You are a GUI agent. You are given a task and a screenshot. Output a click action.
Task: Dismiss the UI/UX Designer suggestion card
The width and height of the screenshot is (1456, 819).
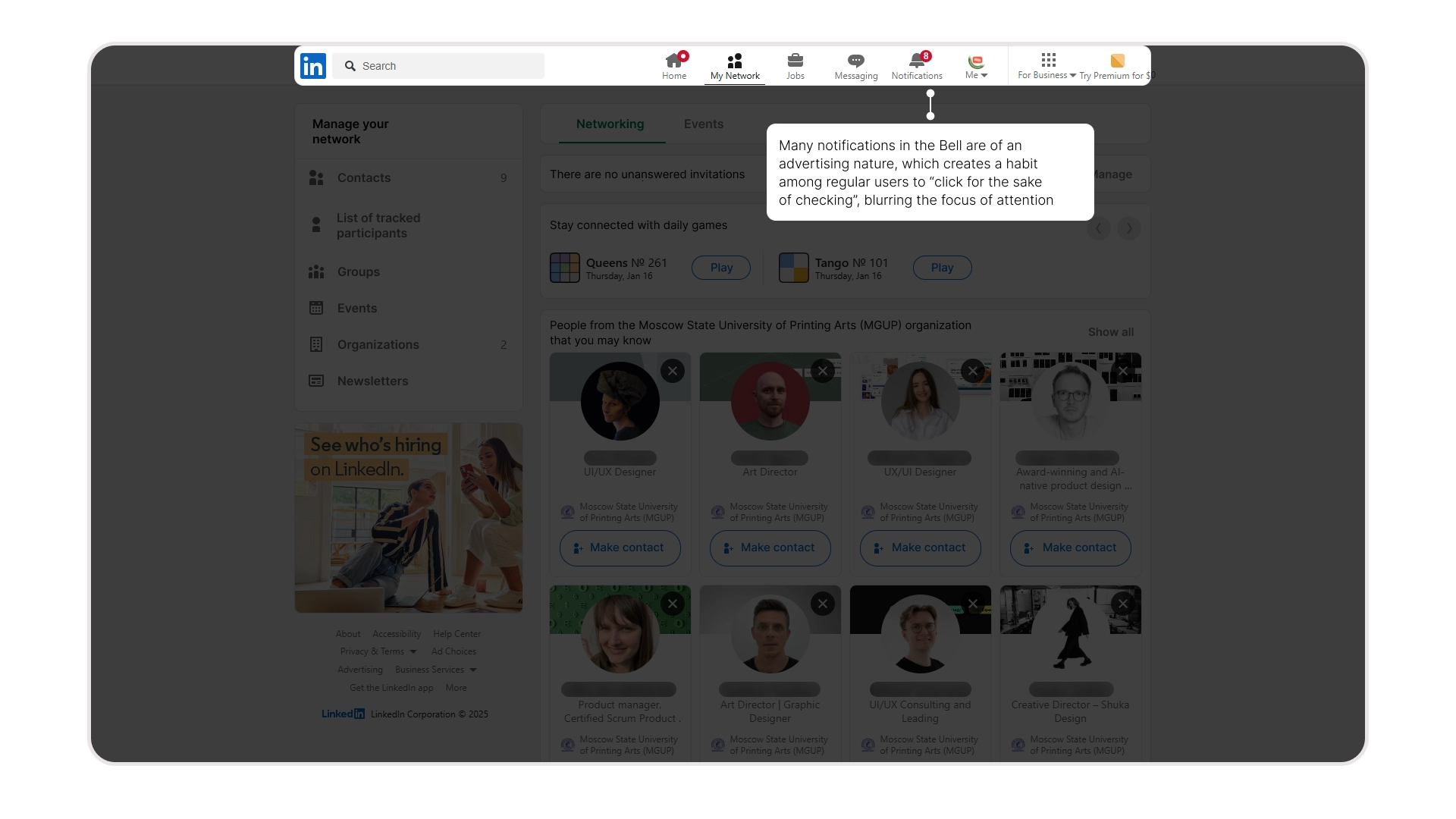[673, 371]
